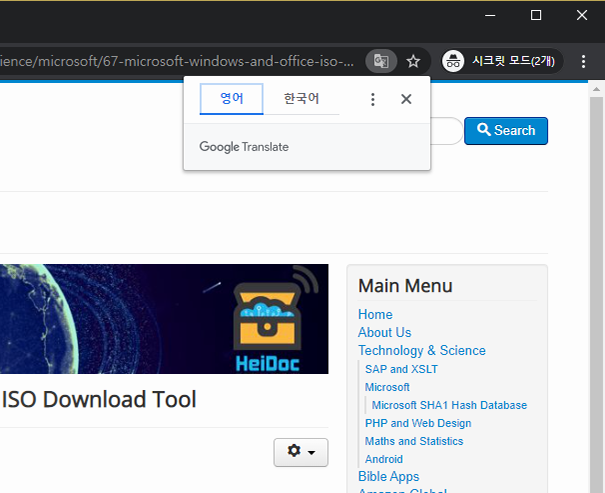
Task: Open PHP and Web Design link
Action: click(418, 423)
